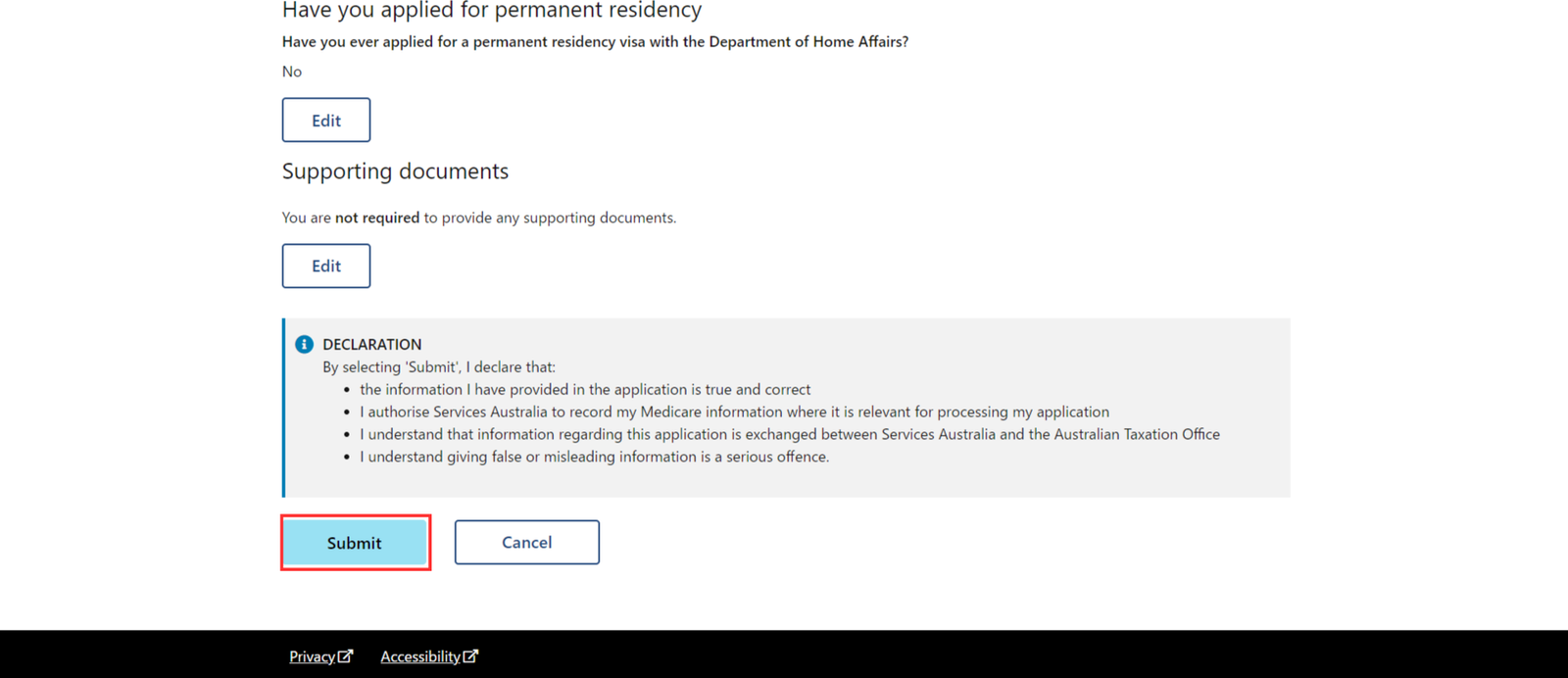
Task: Click the bullet mentioning Australian Taxation Office
Action: pyautogui.click(x=790, y=434)
